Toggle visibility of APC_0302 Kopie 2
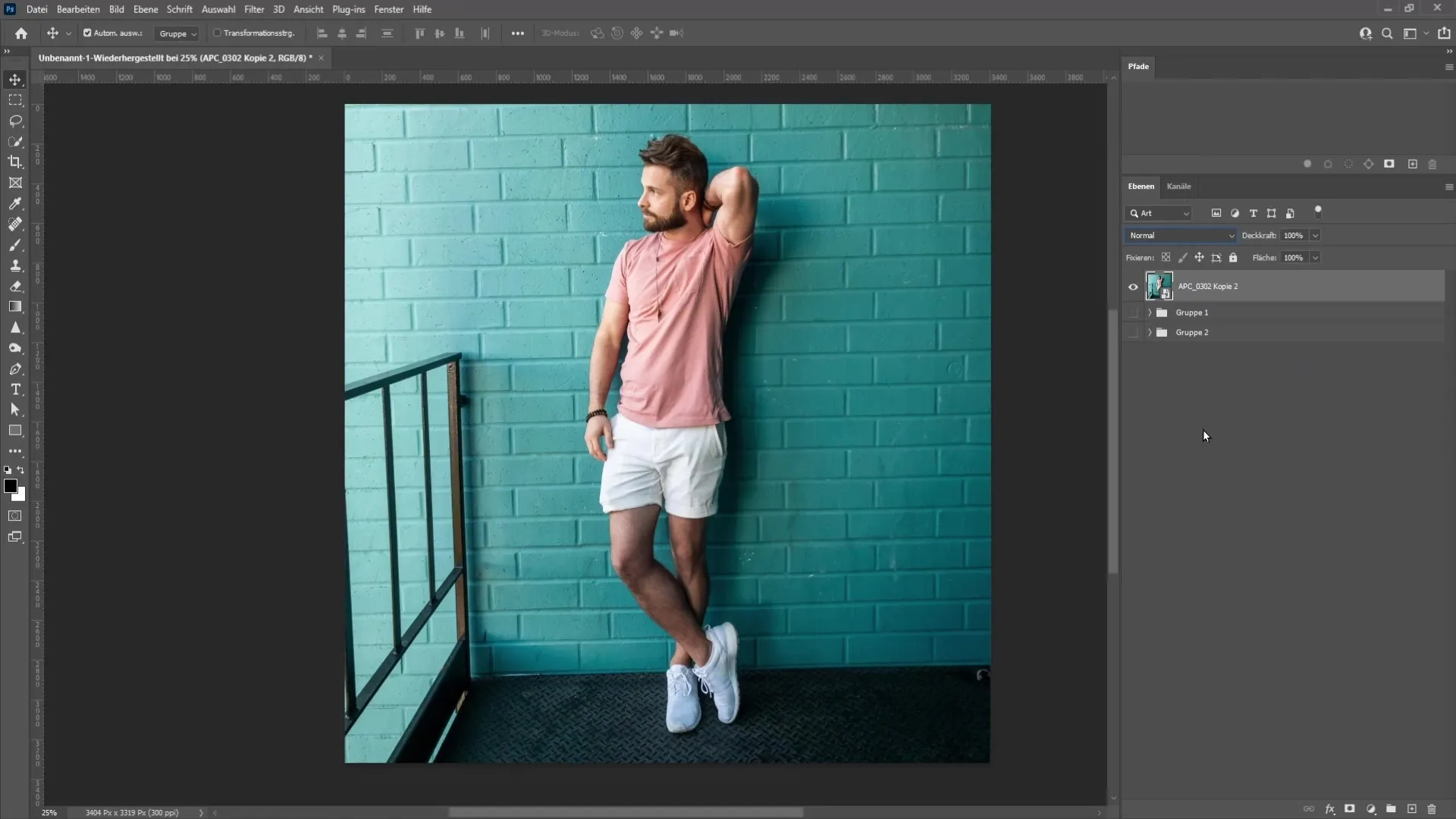The width and height of the screenshot is (1456, 819). tap(1133, 286)
